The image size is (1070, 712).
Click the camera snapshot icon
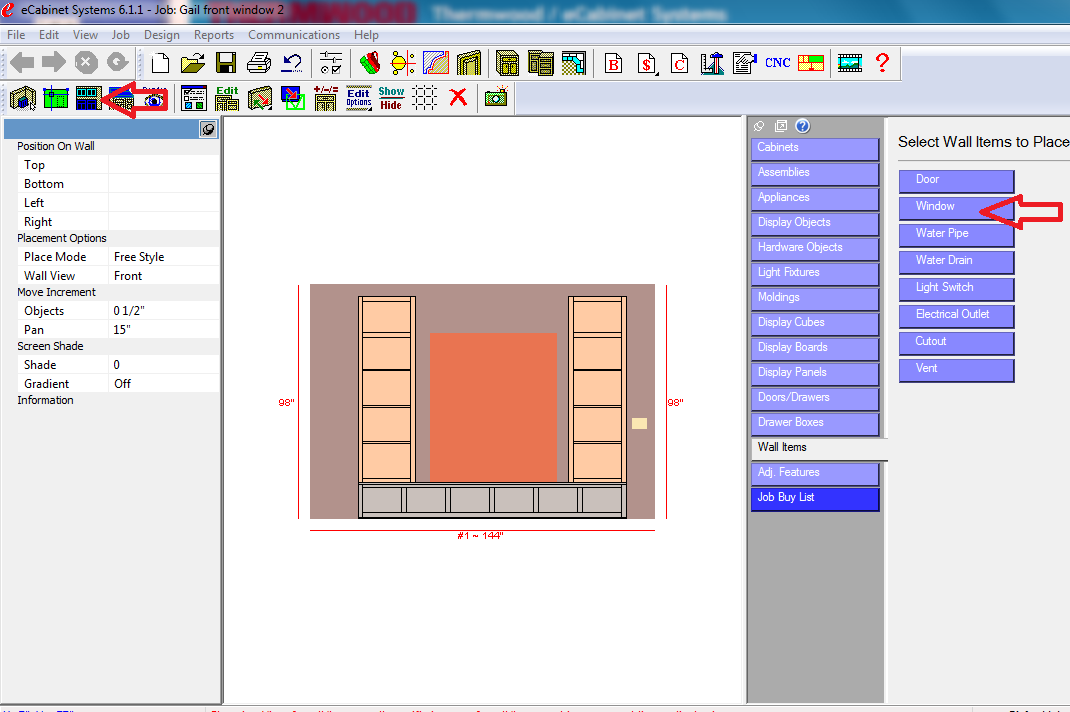point(495,98)
